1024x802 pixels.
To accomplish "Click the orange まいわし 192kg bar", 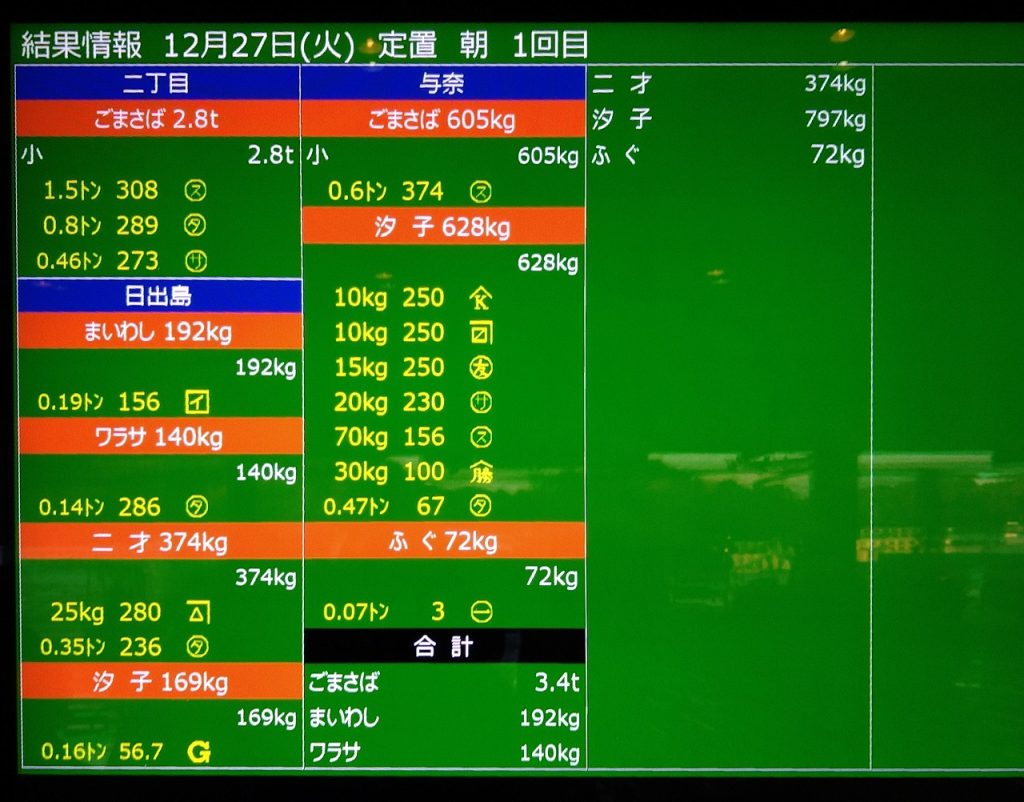I will [158, 332].
